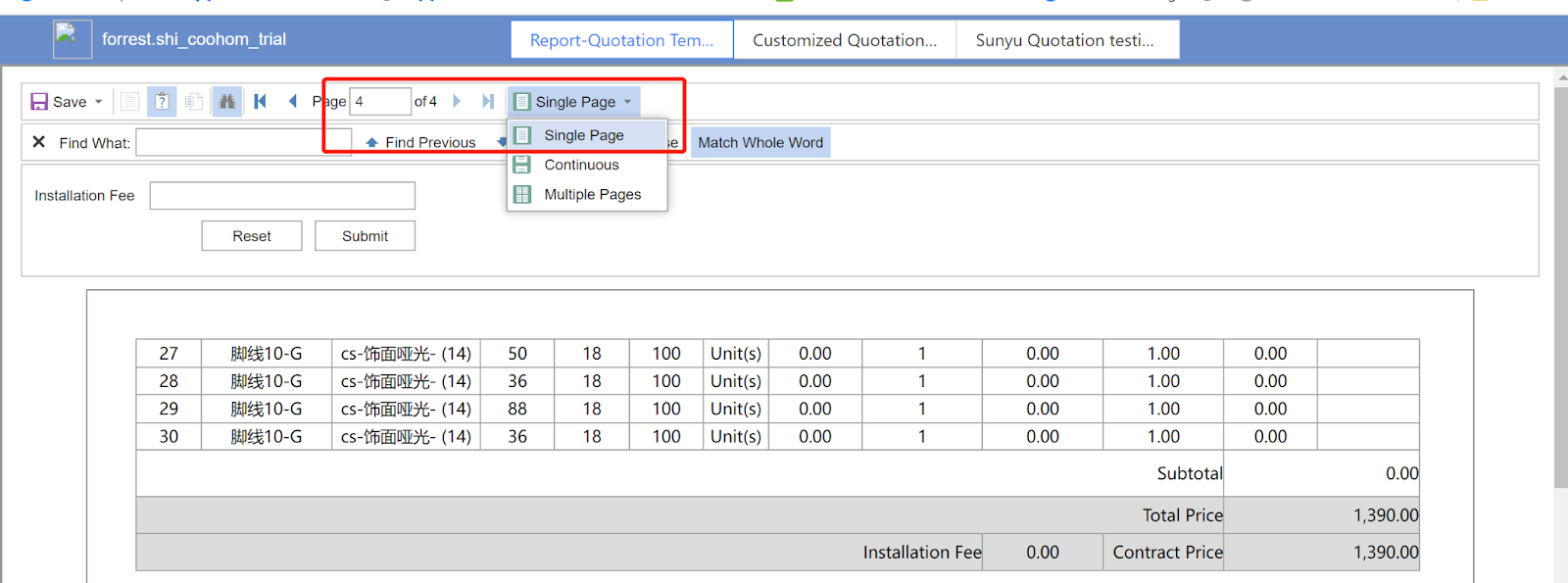Viewport: 1568px width, 583px height.
Task: Toggle Match Whole Word option
Action: (760, 143)
